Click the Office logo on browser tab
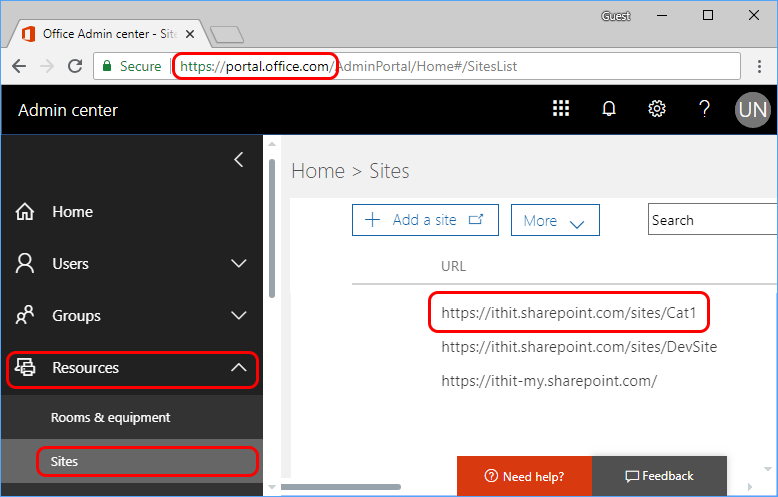 click(x=29, y=34)
